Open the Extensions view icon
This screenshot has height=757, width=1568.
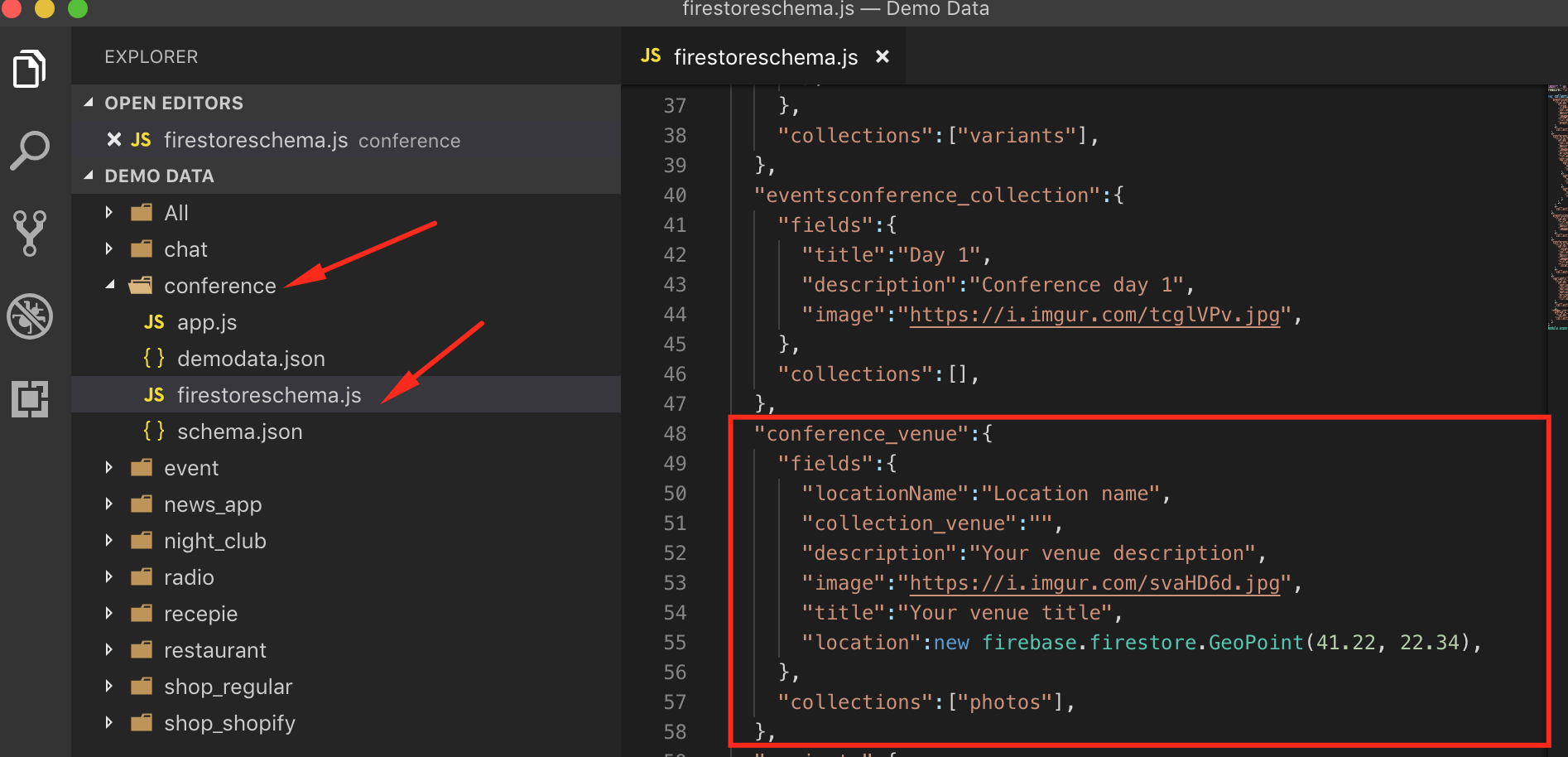pyautogui.click(x=30, y=399)
